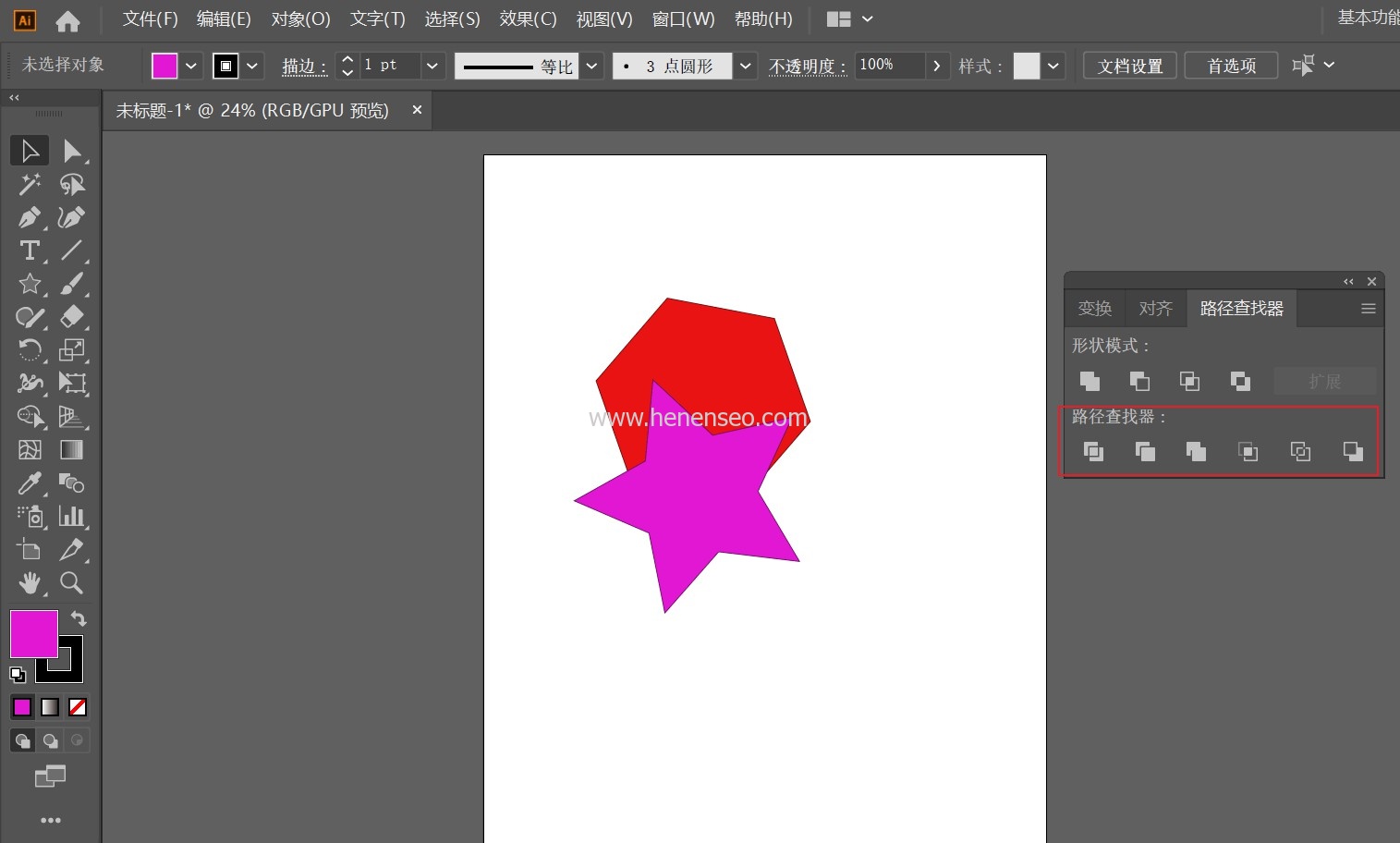Open the 窗口(W) menu
1400x843 pixels.
point(683,18)
